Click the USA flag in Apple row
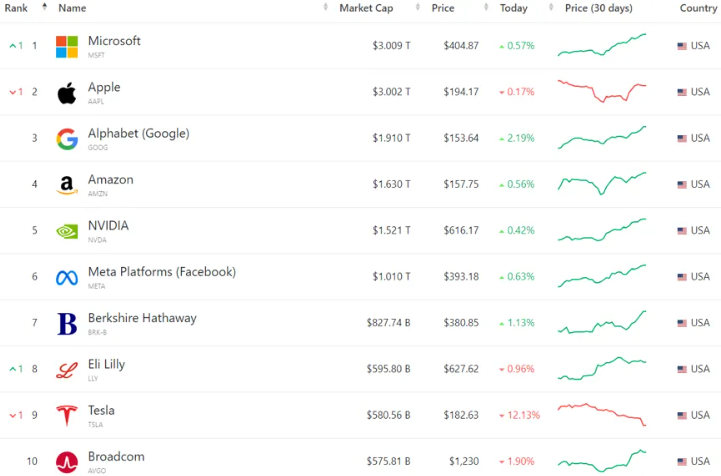 pos(682,92)
